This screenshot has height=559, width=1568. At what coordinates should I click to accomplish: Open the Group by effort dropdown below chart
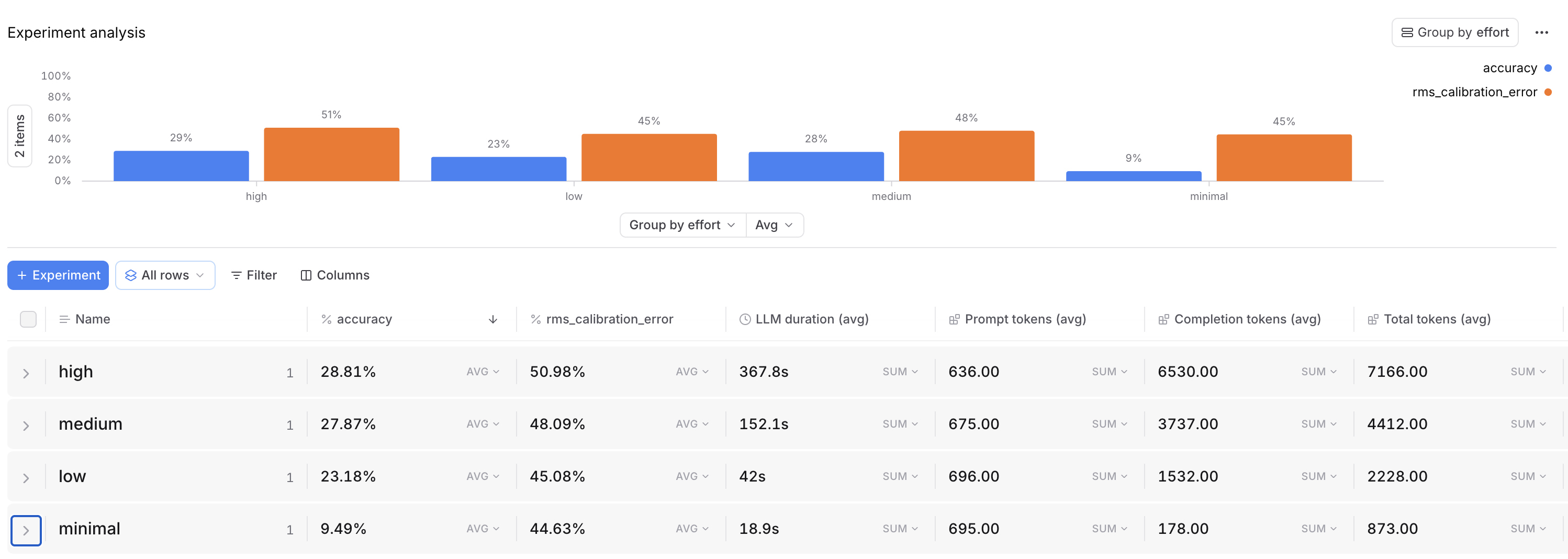(x=682, y=225)
